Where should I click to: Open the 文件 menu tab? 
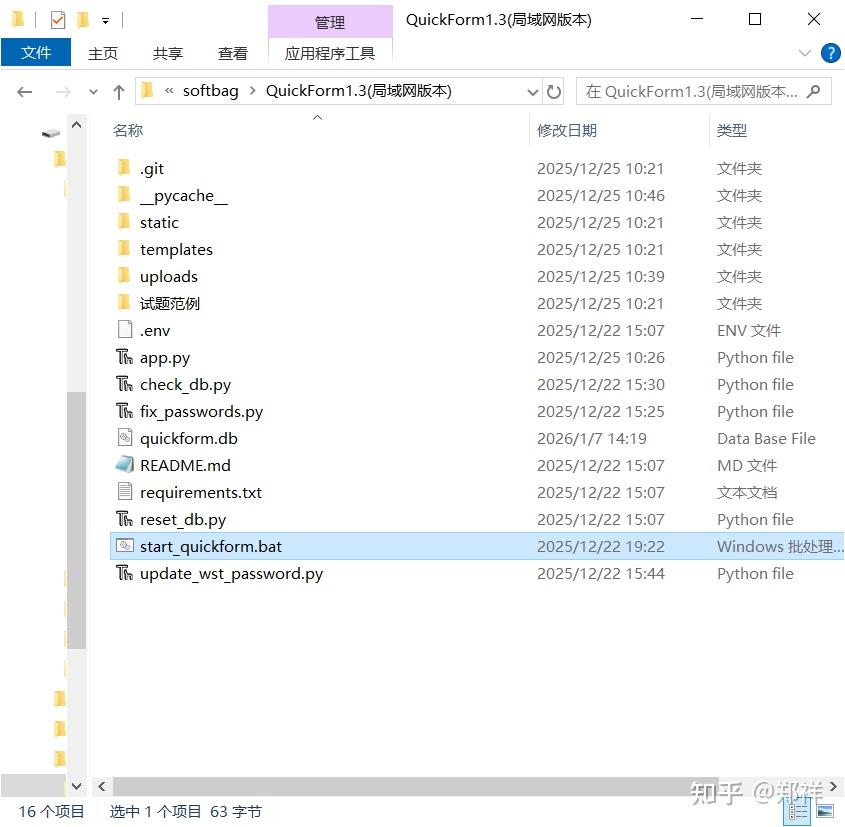point(36,52)
